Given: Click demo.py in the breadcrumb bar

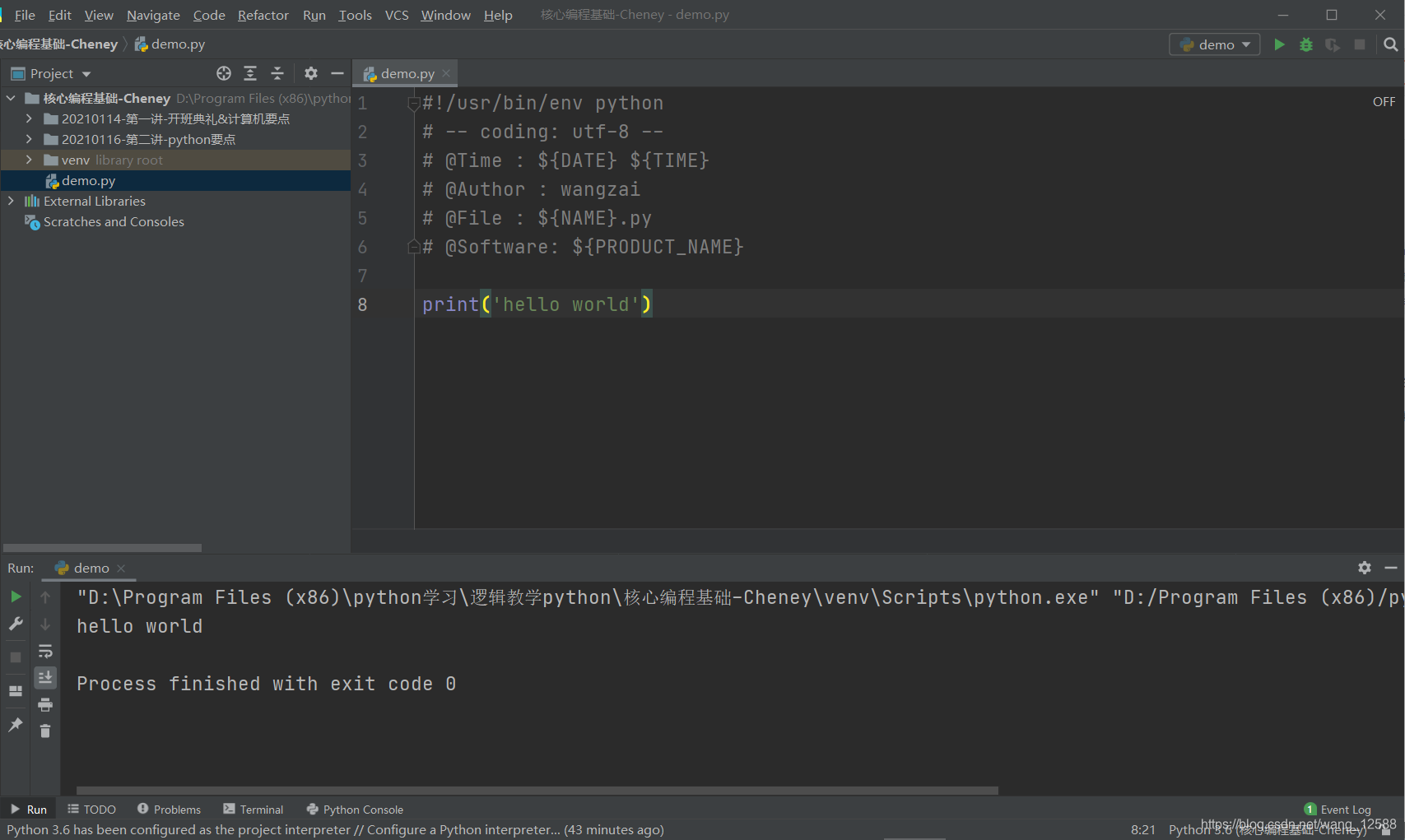Looking at the screenshot, I should pos(170,44).
